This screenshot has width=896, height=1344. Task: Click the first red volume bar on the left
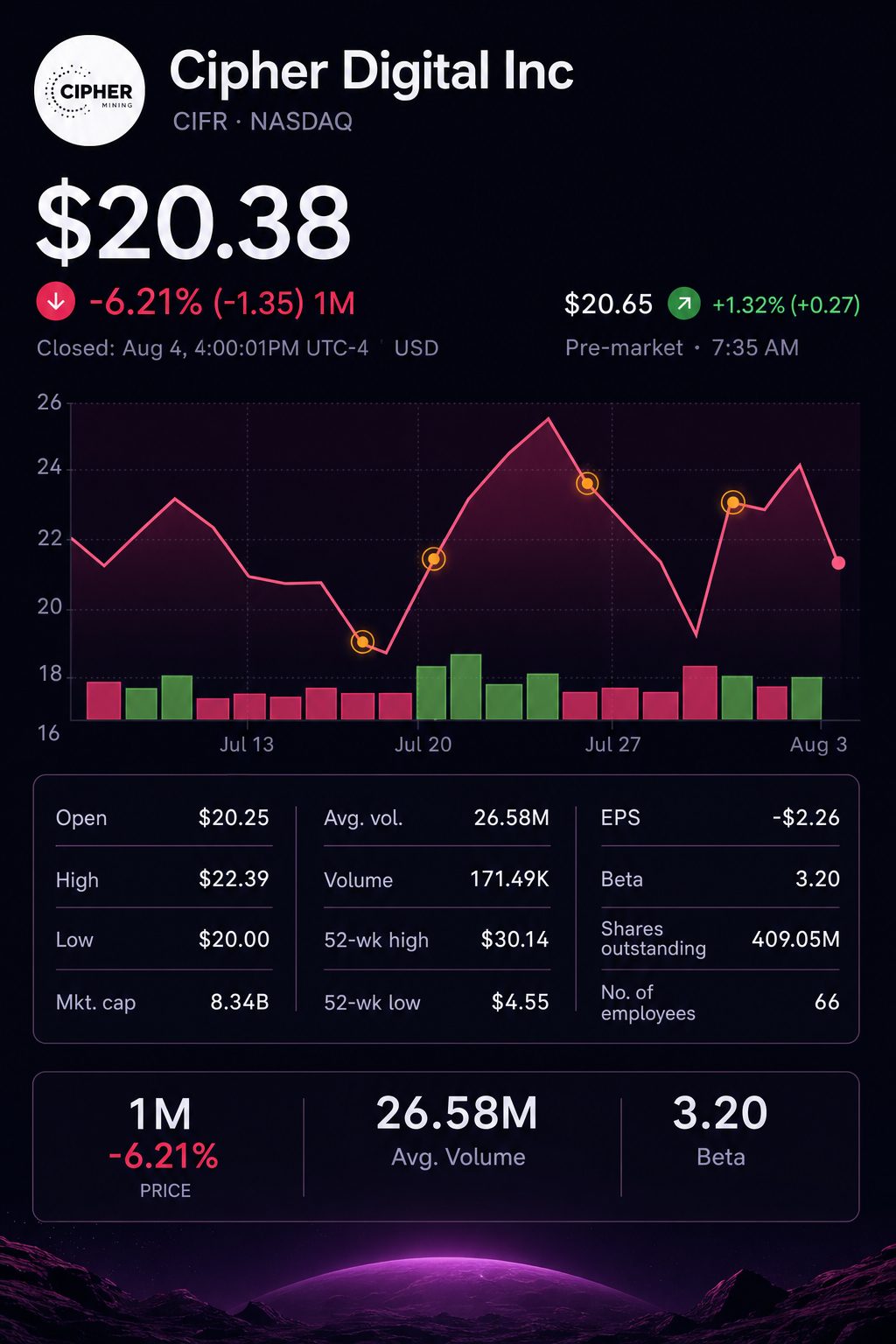[104, 700]
